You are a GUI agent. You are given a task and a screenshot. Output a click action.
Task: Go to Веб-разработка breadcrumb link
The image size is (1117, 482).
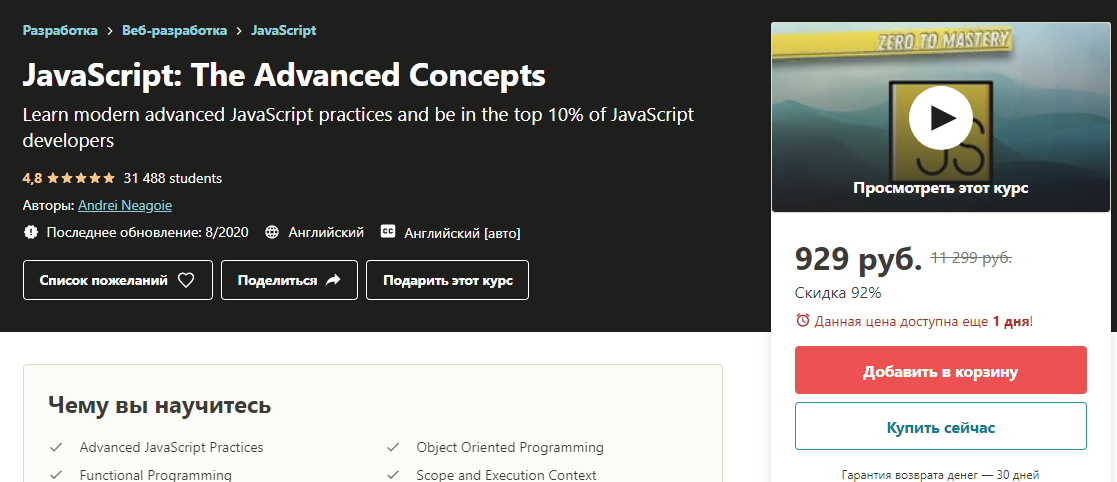tap(174, 30)
